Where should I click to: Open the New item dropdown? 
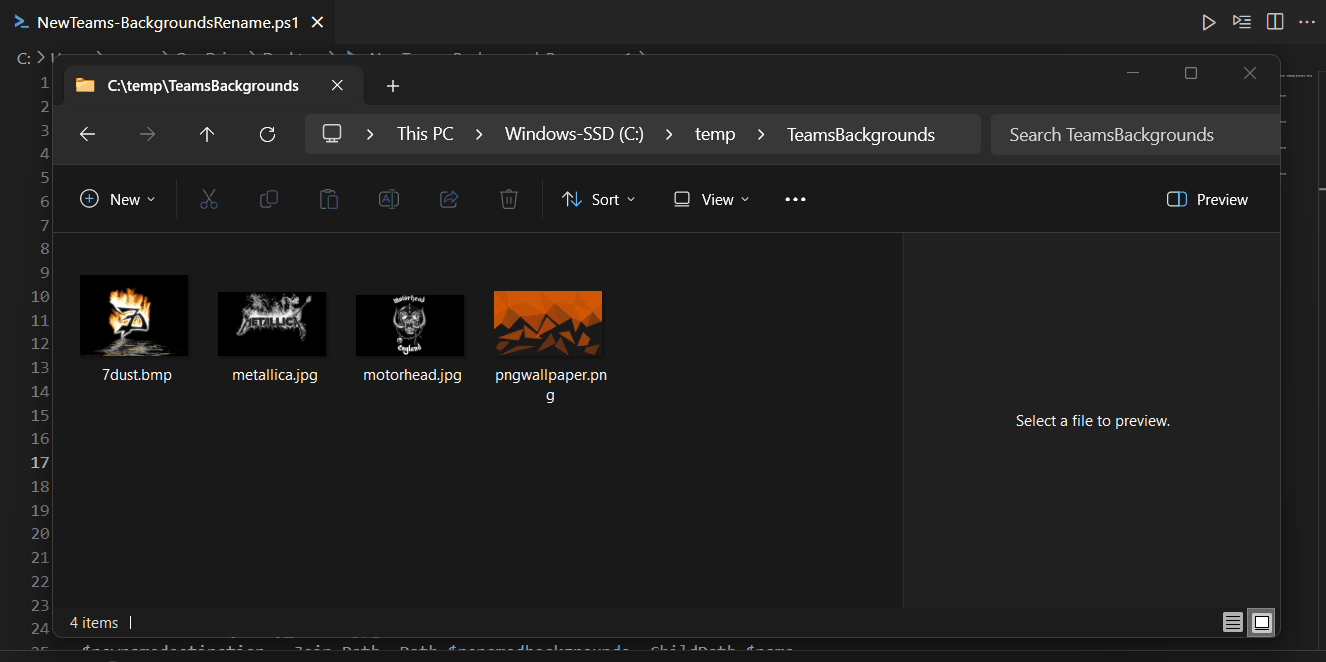pyautogui.click(x=117, y=199)
